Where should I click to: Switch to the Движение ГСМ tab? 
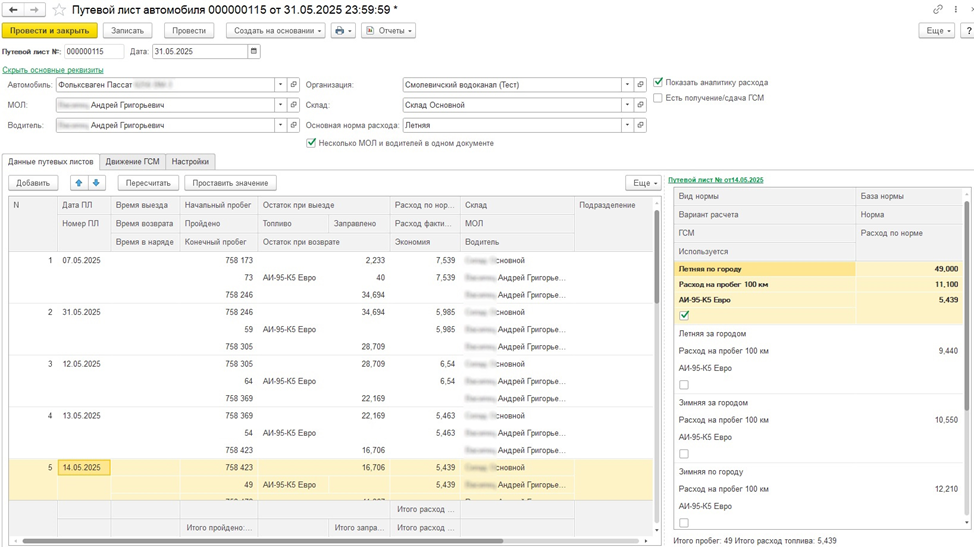tap(132, 161)
